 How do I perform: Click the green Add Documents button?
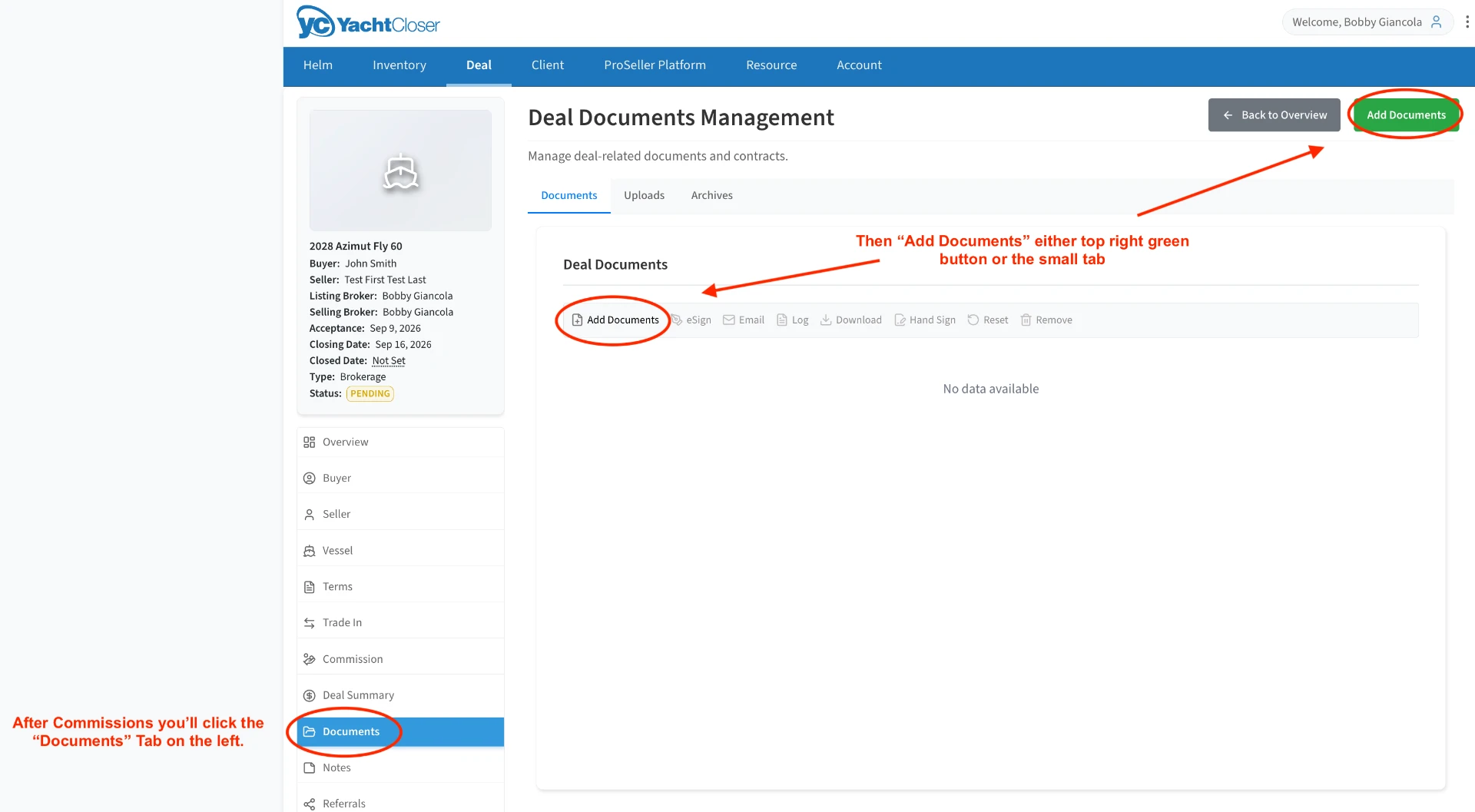pyautogui.click(x=1406, y=115)
